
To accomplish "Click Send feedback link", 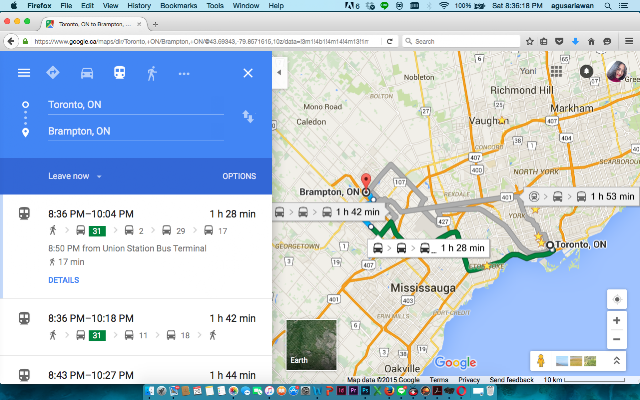I will pyautogui.click(x=511, y=380).
